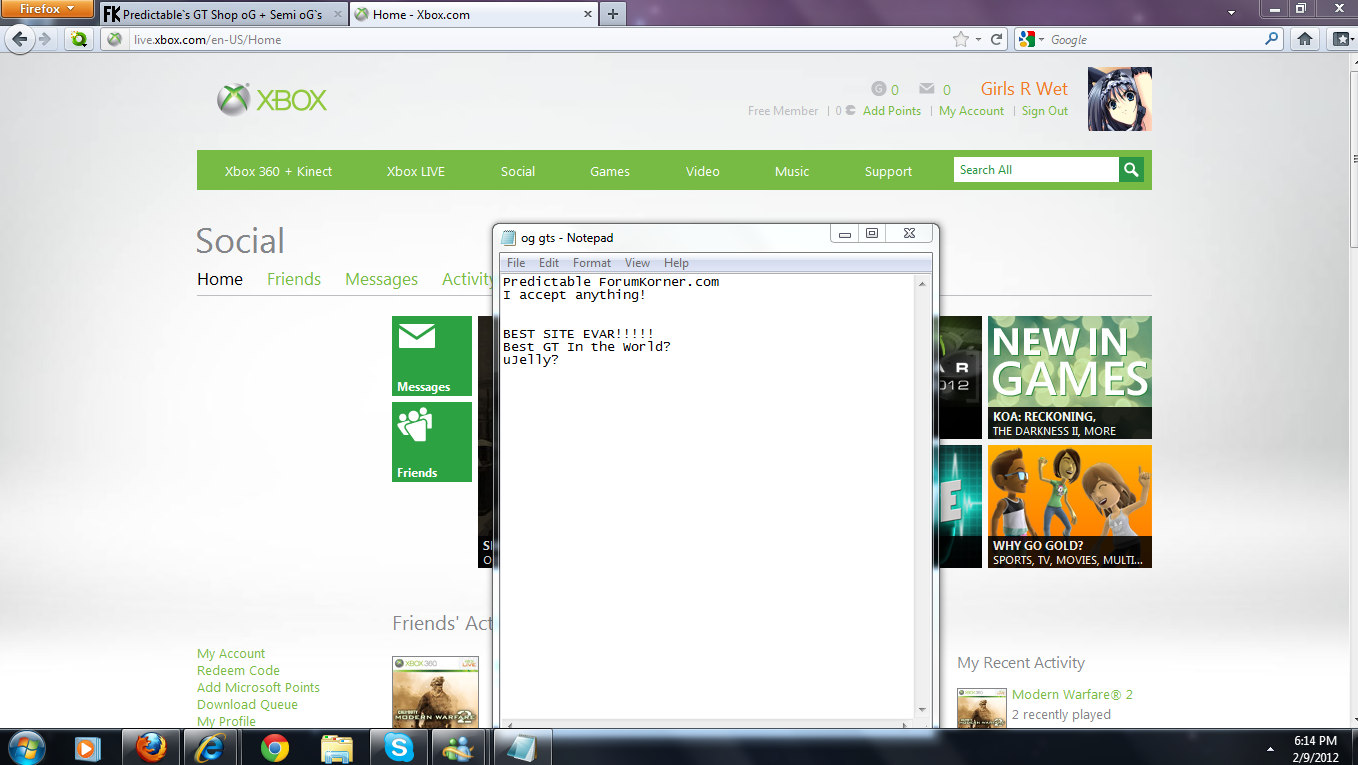Open the Support nav menu
Screen dimensions: 1358x765
[x=888, y=171]
